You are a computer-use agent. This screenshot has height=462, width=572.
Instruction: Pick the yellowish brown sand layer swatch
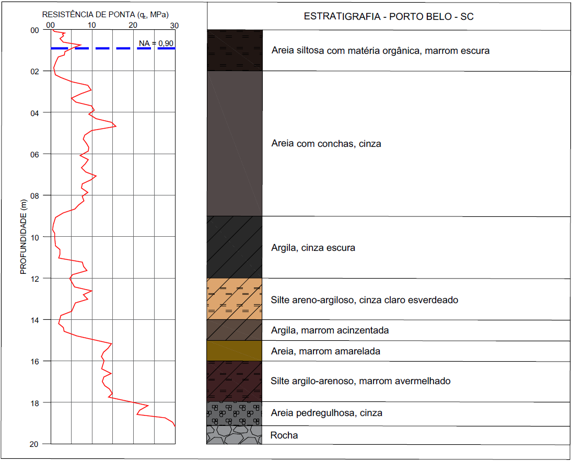coord(235,351)
